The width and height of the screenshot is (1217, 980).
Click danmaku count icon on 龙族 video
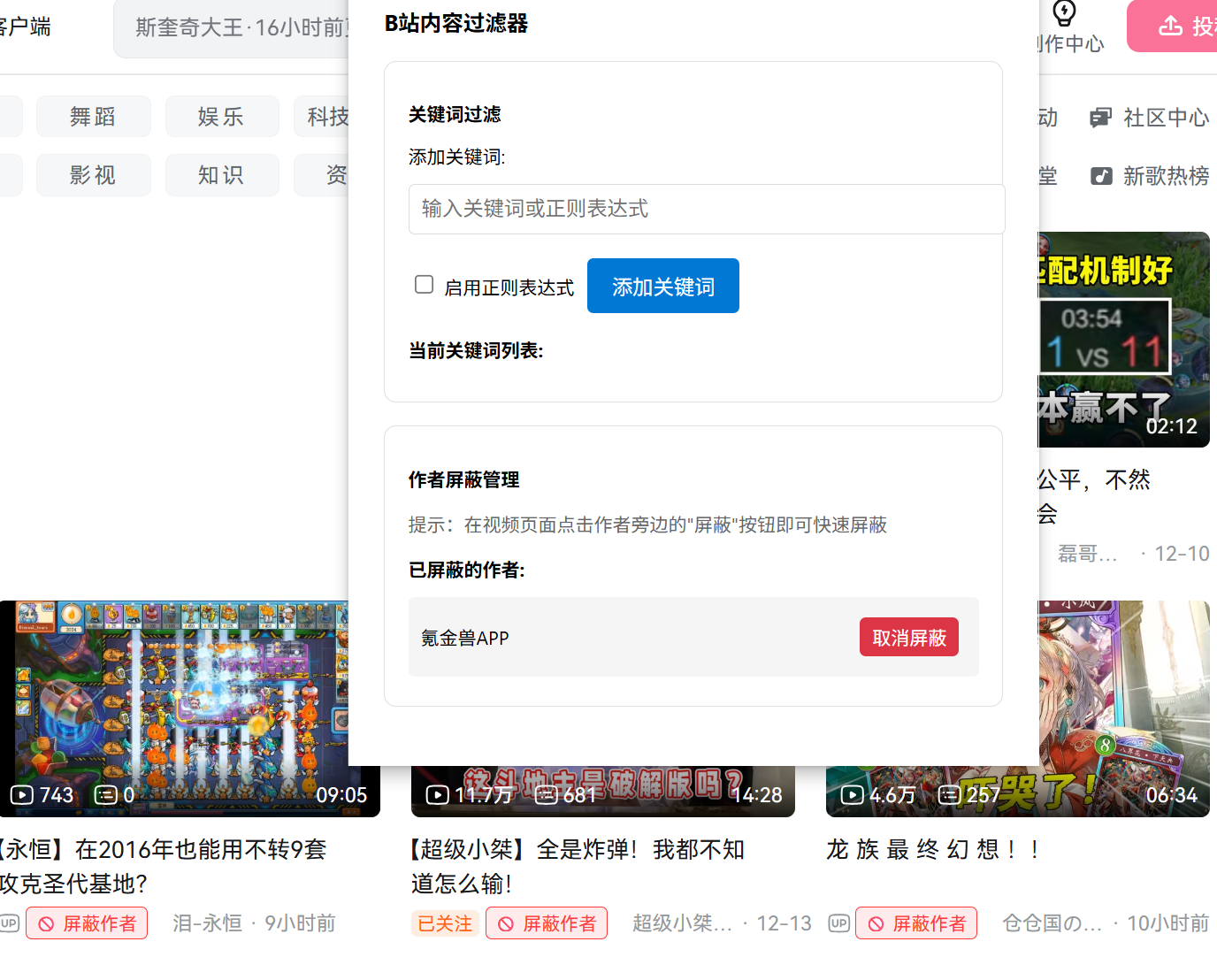(949, 795)
